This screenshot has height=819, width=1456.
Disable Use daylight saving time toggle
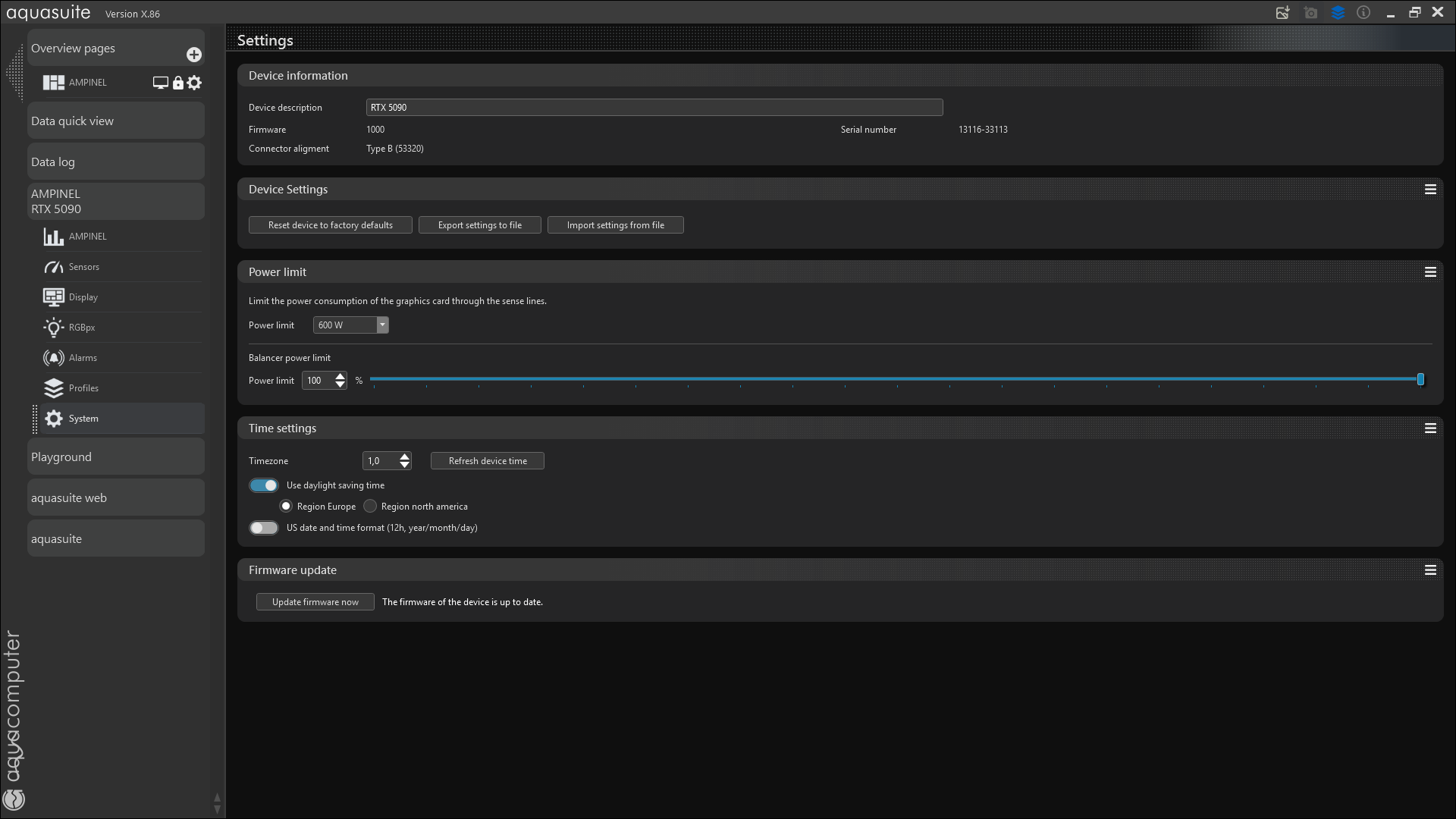(x=264, y=485)
